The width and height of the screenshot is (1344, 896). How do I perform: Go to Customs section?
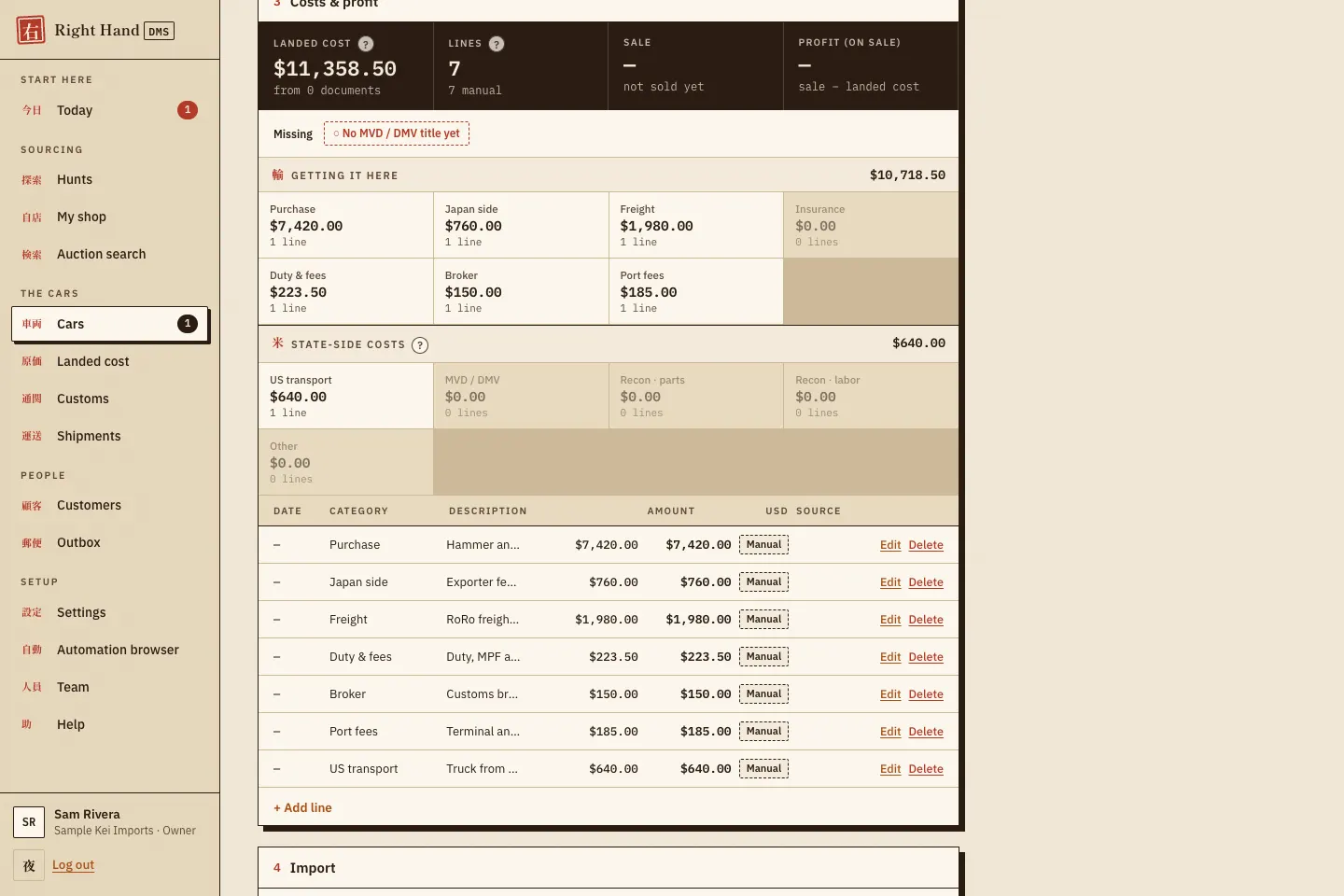pyautogui.click(x=110, y=399)
